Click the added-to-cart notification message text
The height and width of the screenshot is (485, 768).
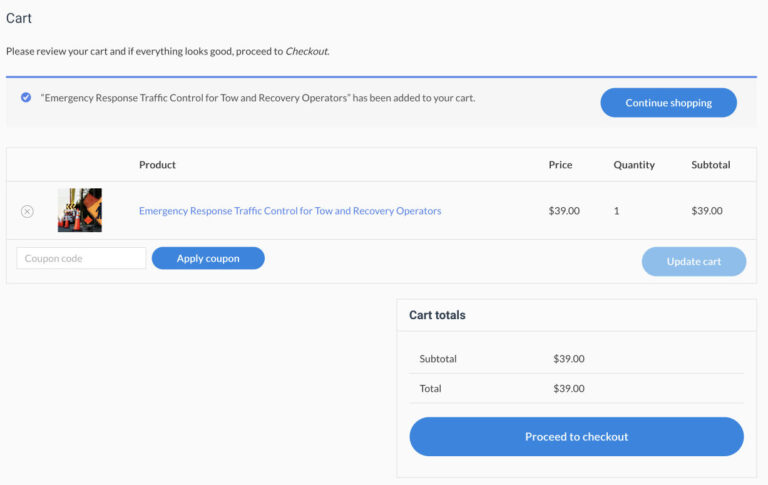258,98
